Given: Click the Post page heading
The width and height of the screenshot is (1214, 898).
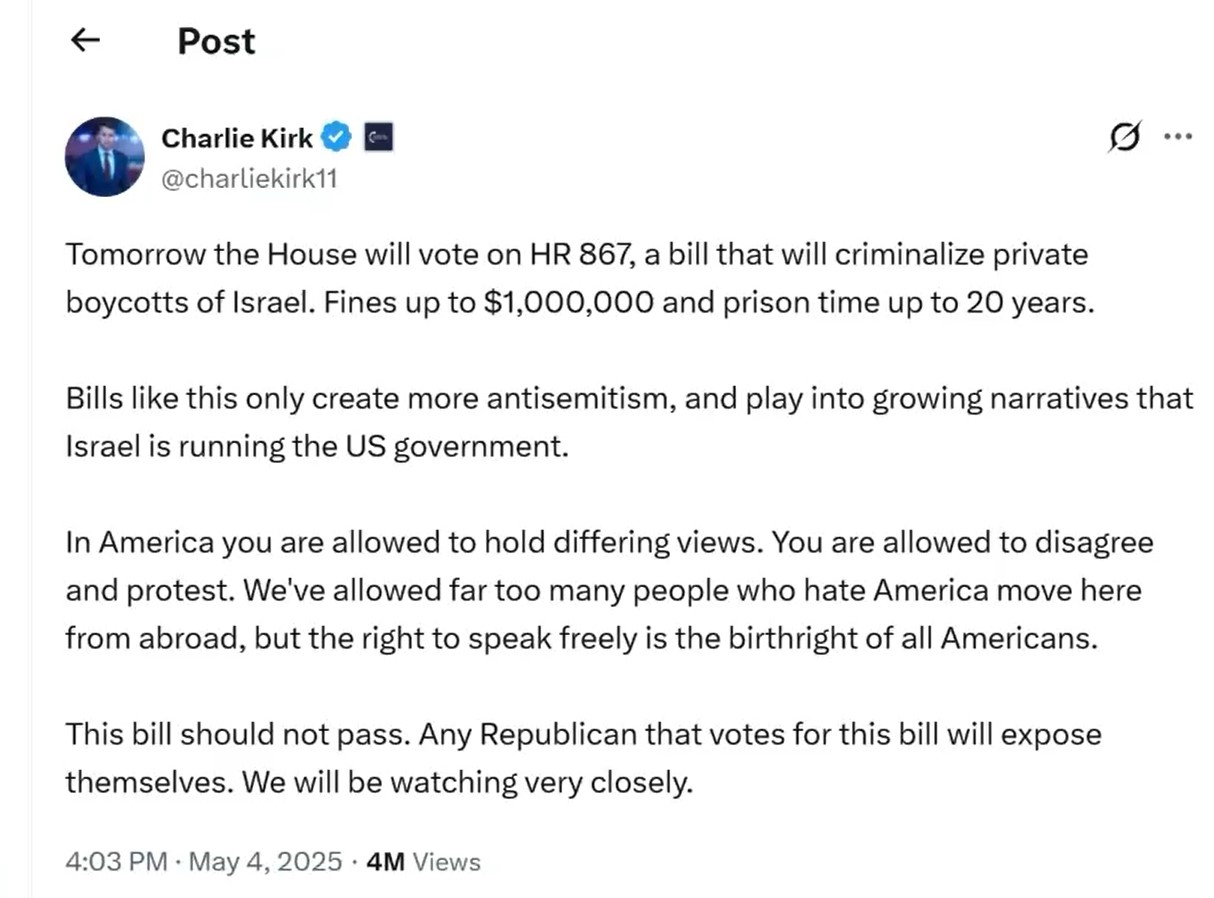Looking at the screenshot, I should tap(216, 41).
